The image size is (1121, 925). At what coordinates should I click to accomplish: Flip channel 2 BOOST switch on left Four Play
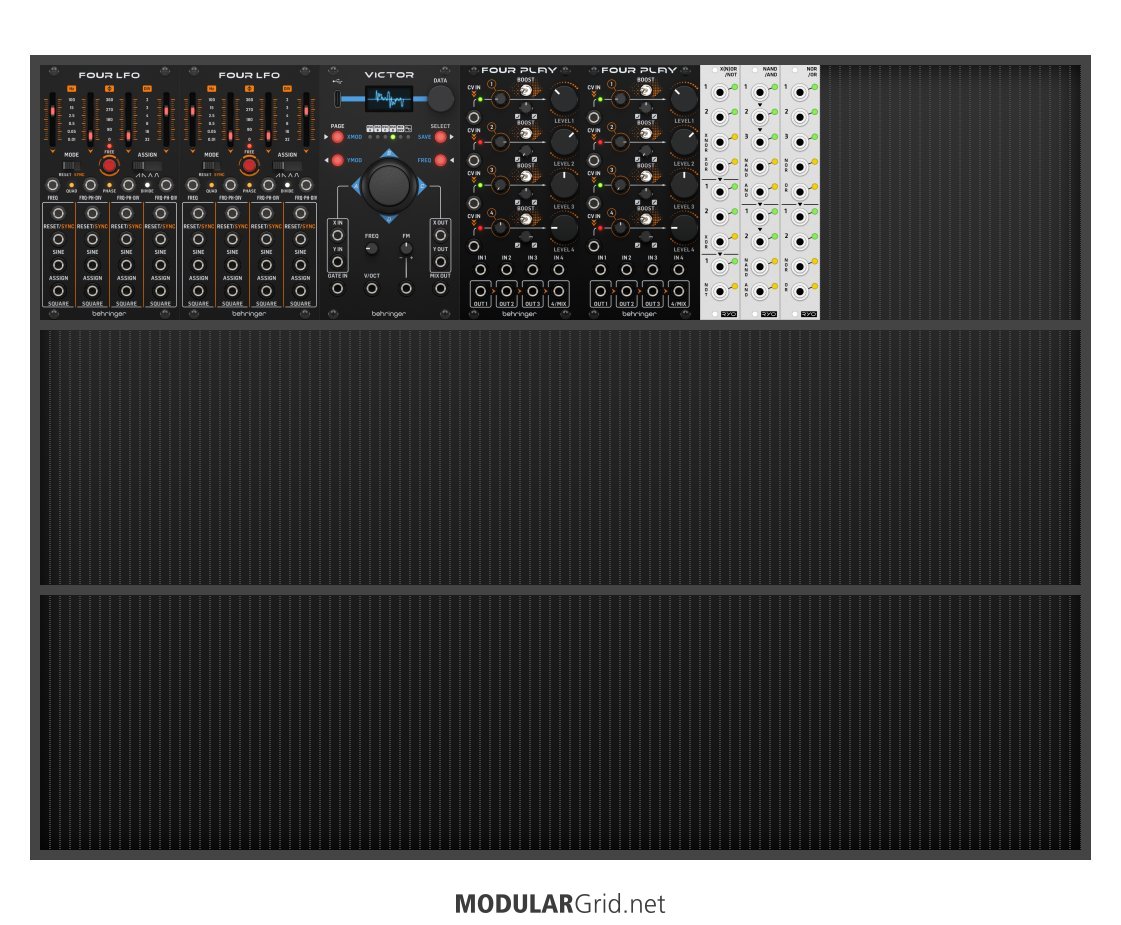[x=525, y=133]
